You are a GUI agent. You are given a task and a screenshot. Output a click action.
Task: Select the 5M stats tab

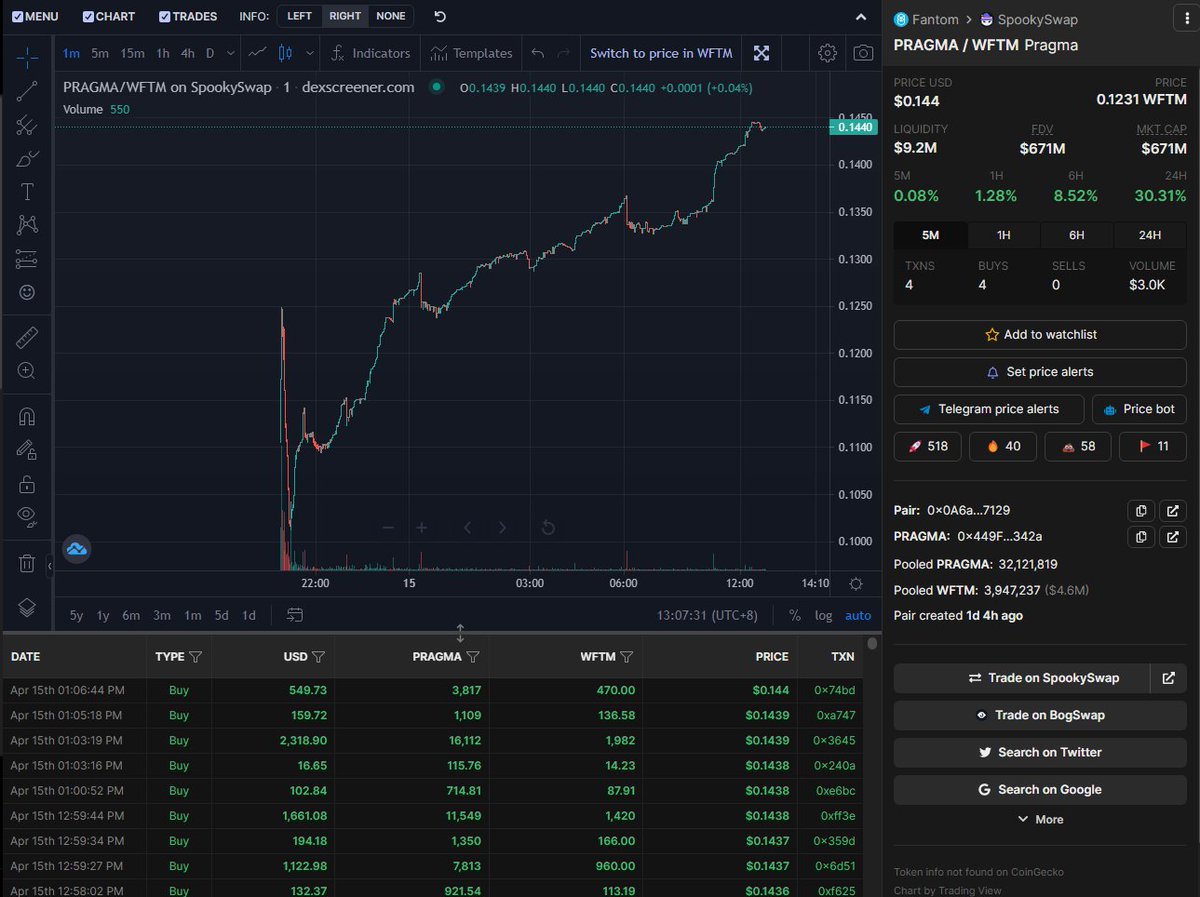pyautogui.click(x=930, y=235)
